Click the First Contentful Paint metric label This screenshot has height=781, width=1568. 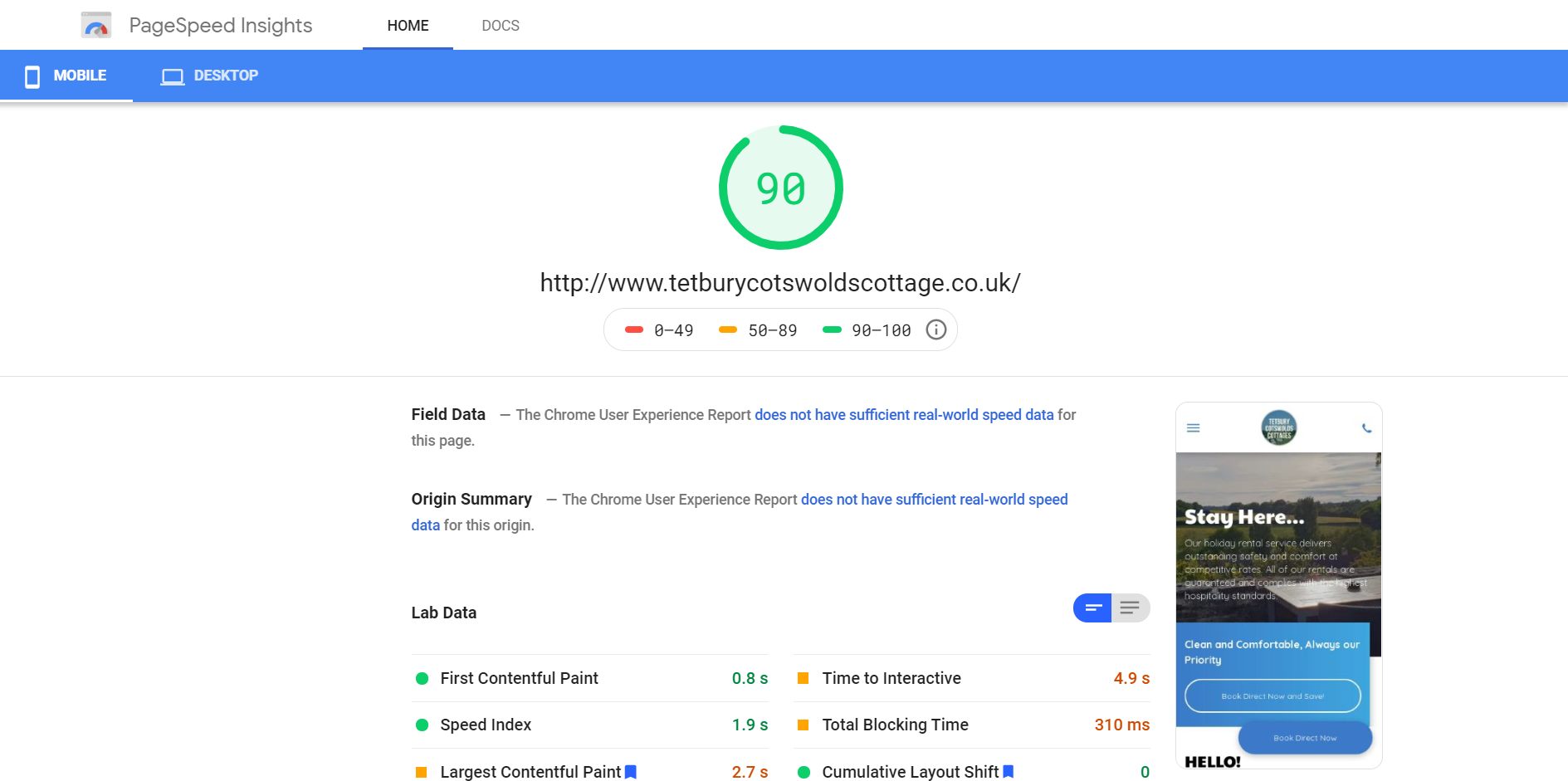(x=519, y=678)
